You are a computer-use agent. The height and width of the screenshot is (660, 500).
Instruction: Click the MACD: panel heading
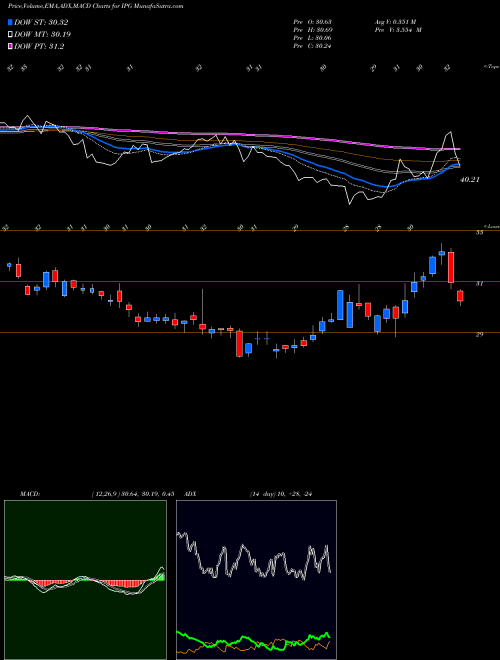tap(30, 494)
